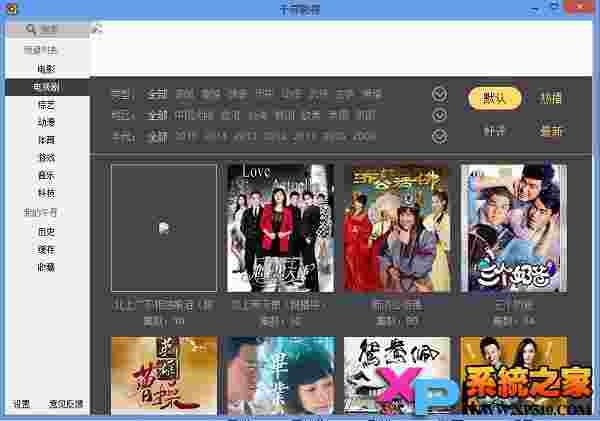Sort by the option below 默认
Viewport: 600px width, 421px height.
[x=494, y=131]
